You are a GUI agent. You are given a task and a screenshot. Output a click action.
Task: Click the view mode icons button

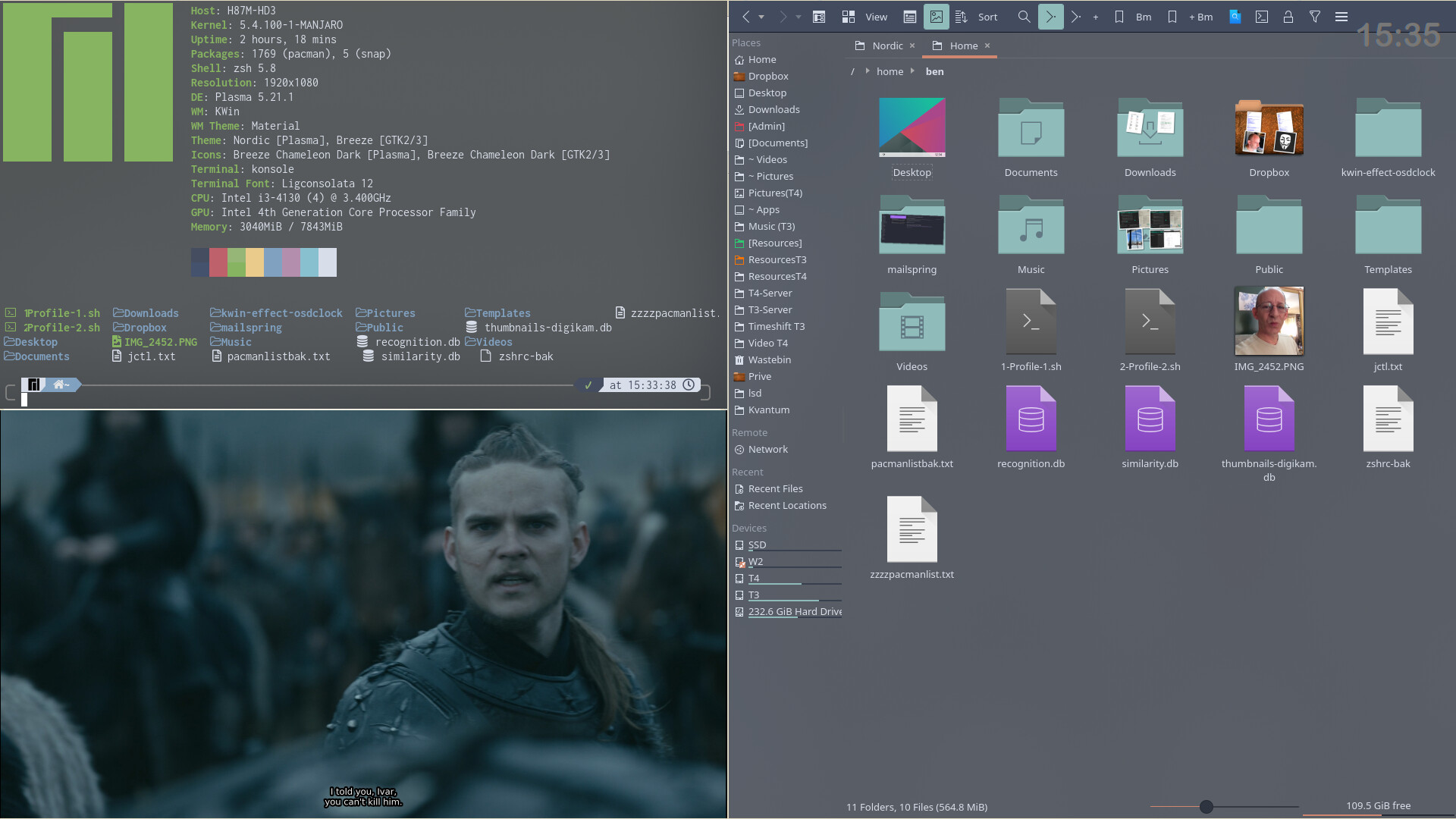coord(849,17)
